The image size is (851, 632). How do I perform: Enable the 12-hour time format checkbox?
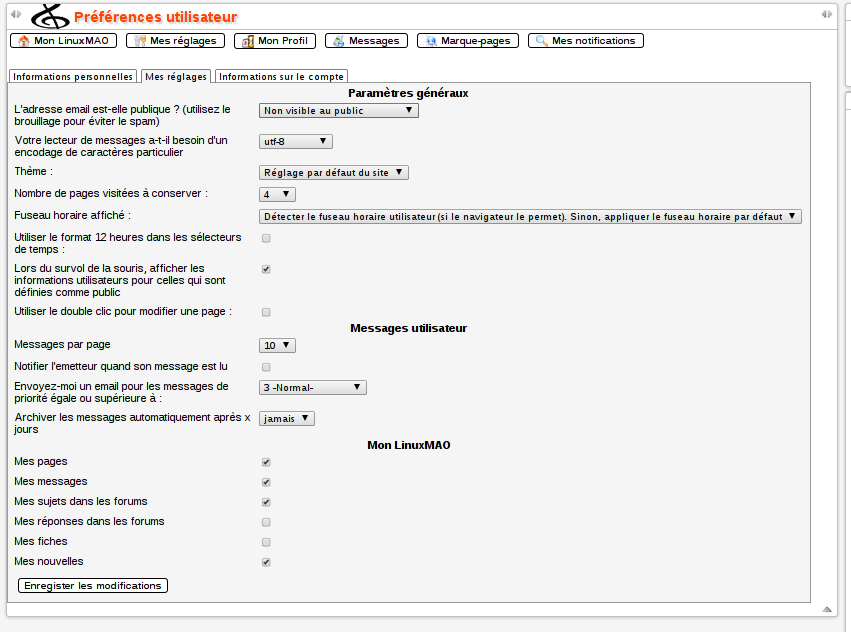tap(266, 238)
